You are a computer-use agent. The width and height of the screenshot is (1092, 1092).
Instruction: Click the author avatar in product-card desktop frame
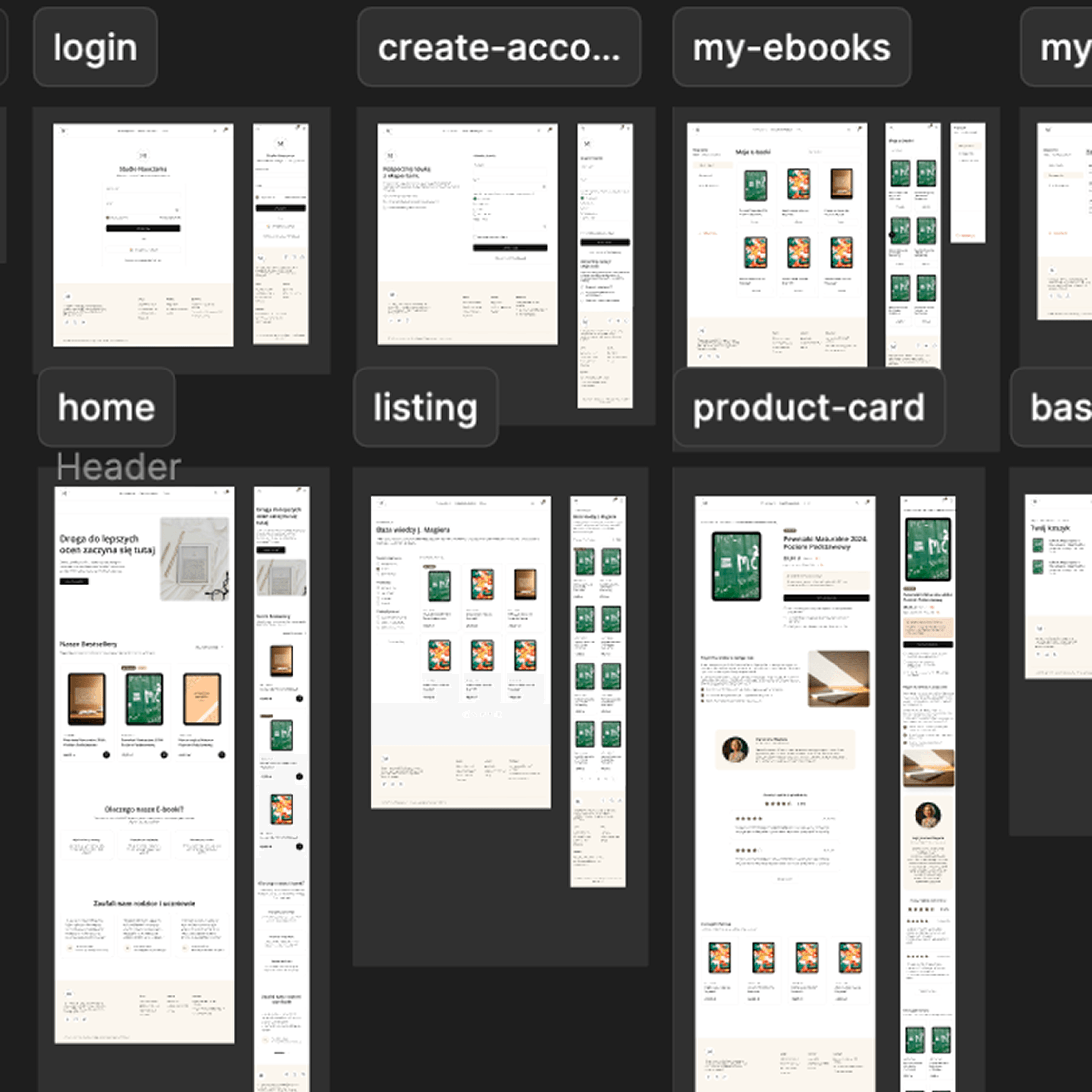[x=735, y=750]
